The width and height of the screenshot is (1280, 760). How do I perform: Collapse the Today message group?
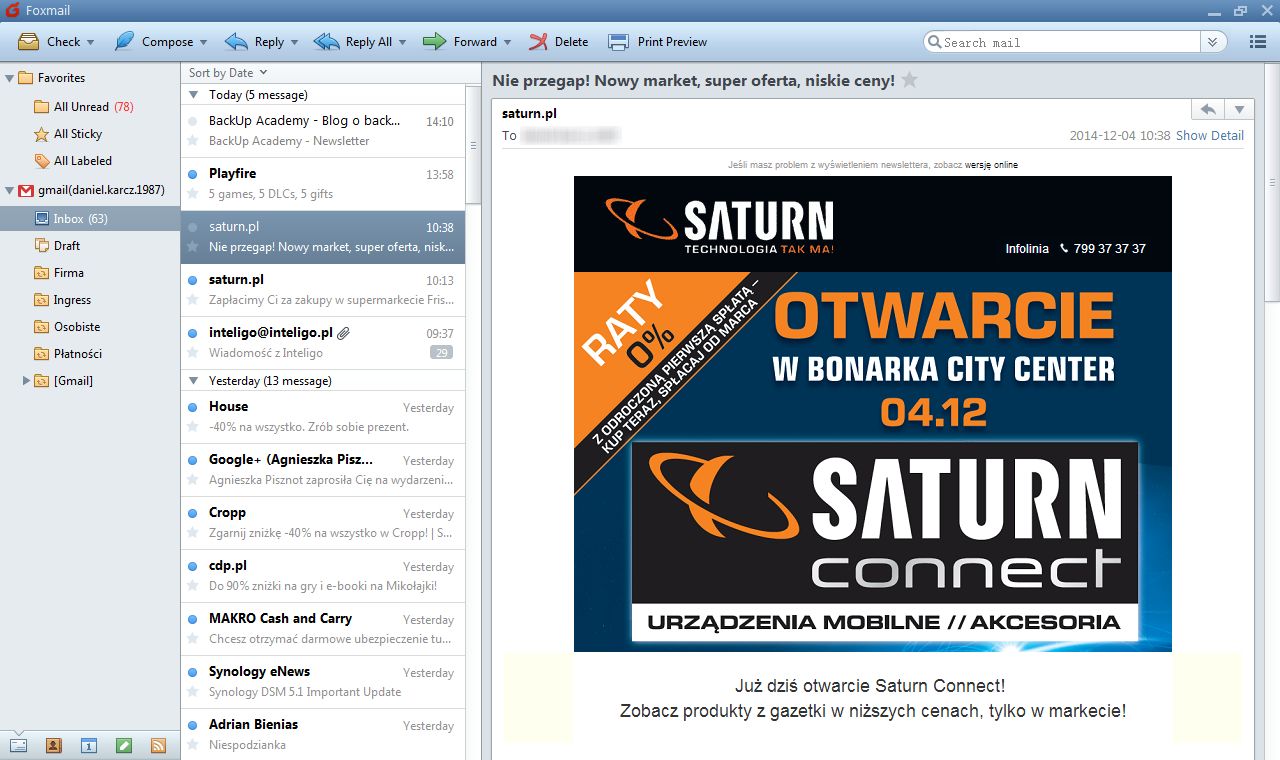(194, 95)
